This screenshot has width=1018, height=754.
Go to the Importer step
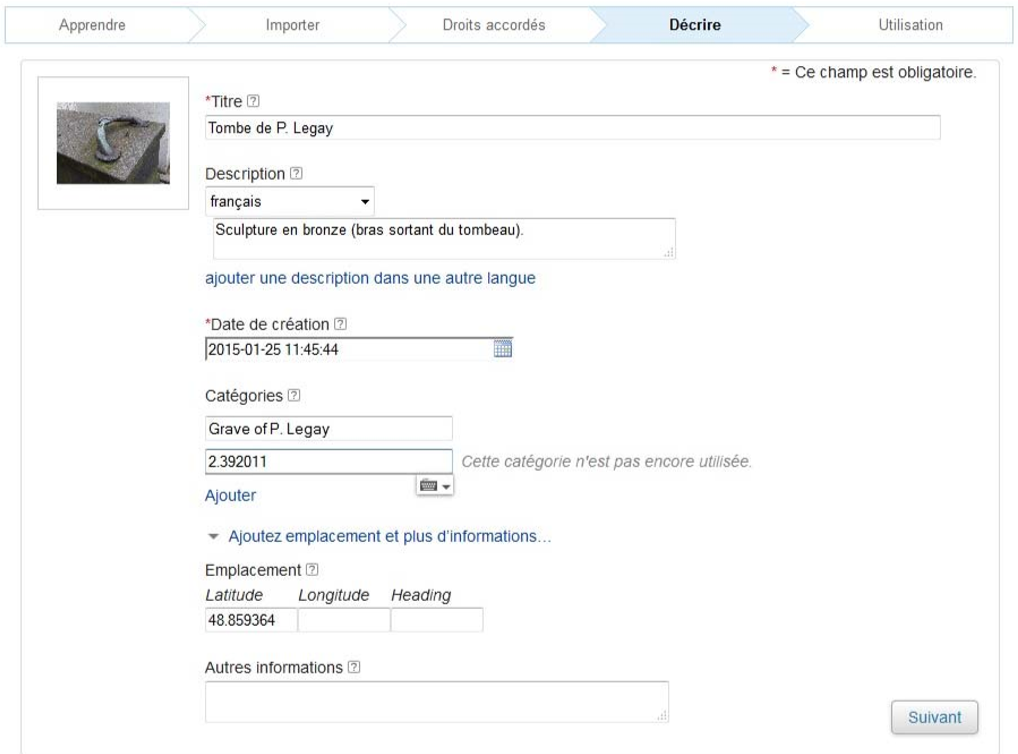(x=292, y=25)
